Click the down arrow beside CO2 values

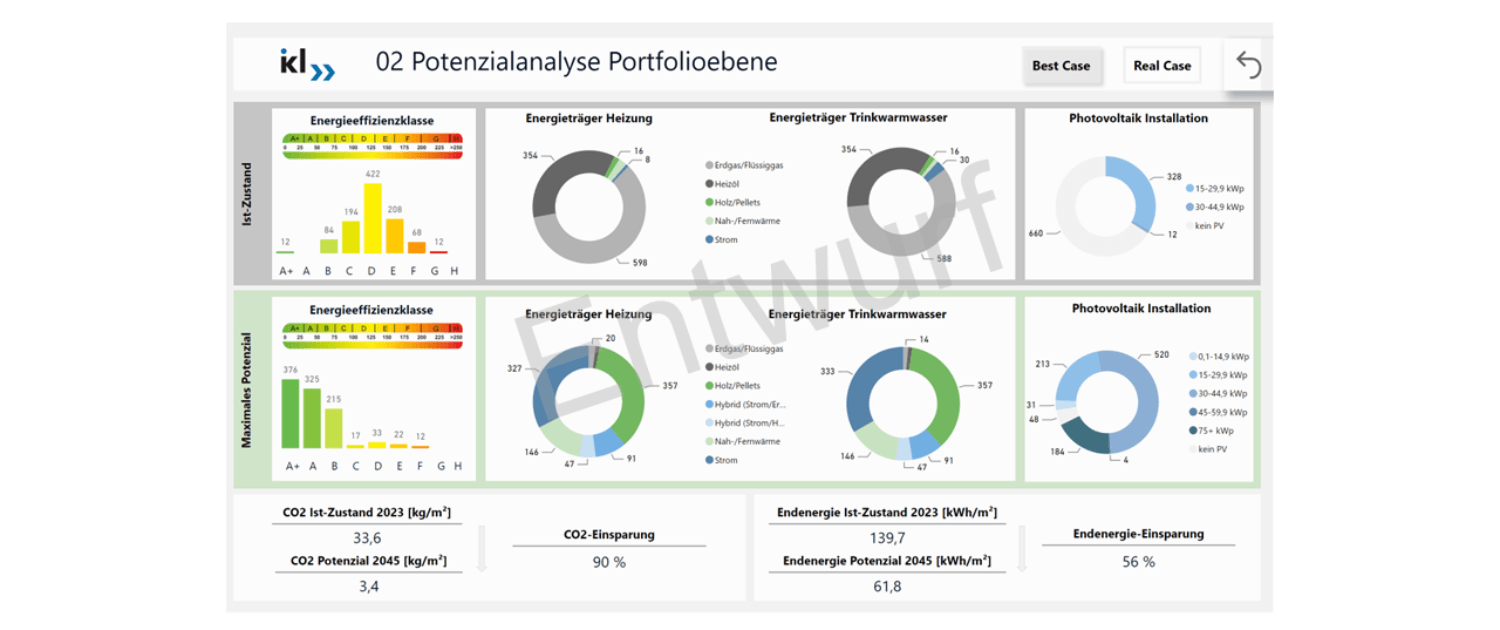tap(481, 549)
